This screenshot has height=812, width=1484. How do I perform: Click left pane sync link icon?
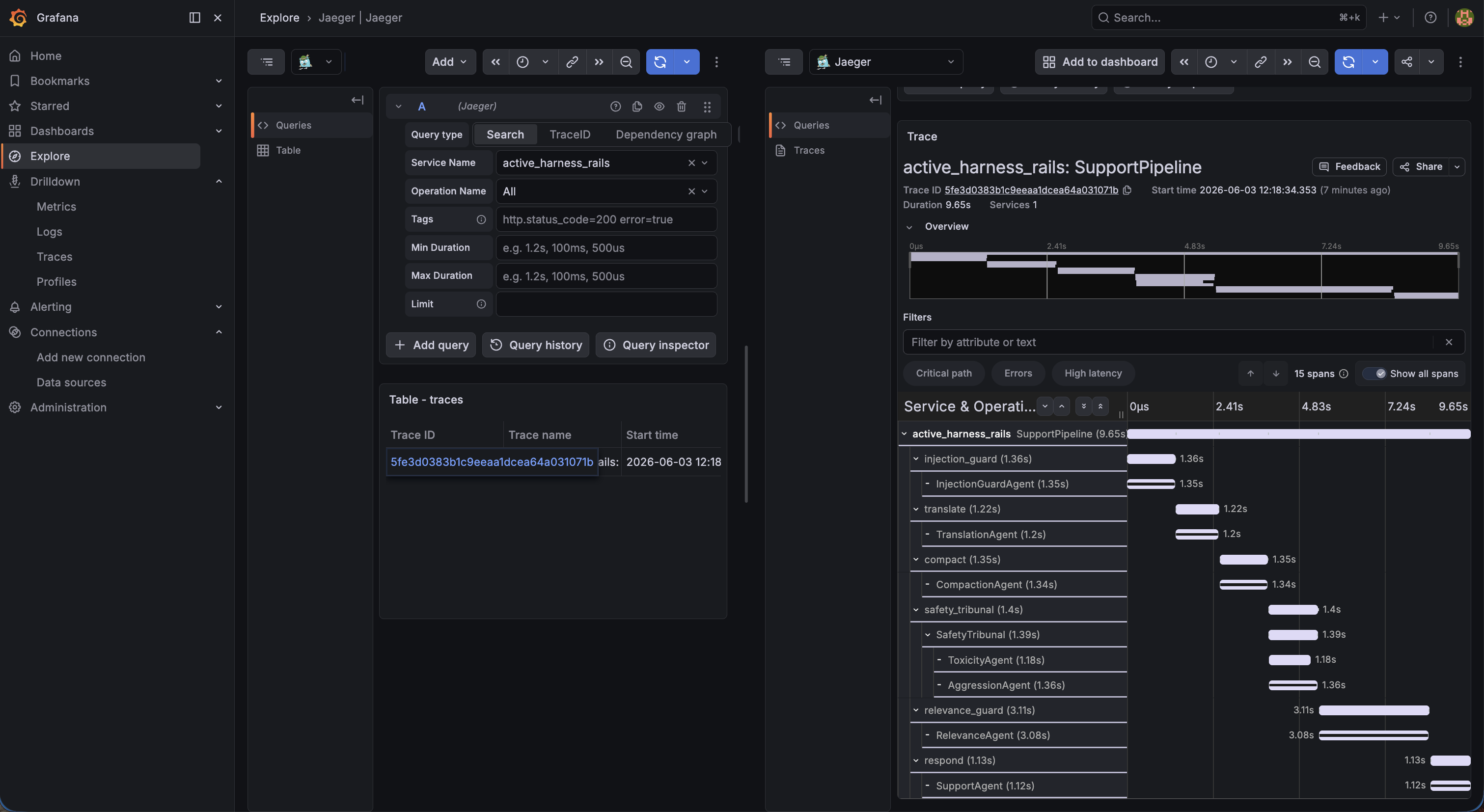[572, 62]
